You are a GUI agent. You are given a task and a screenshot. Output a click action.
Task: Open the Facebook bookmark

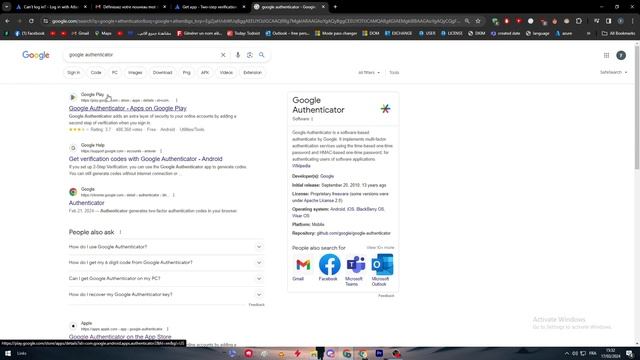(29, 33)
